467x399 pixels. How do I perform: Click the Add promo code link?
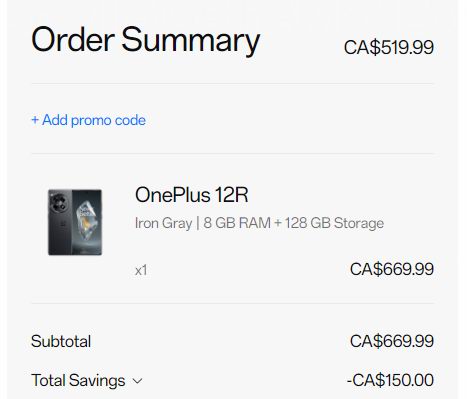pos(88,120)
